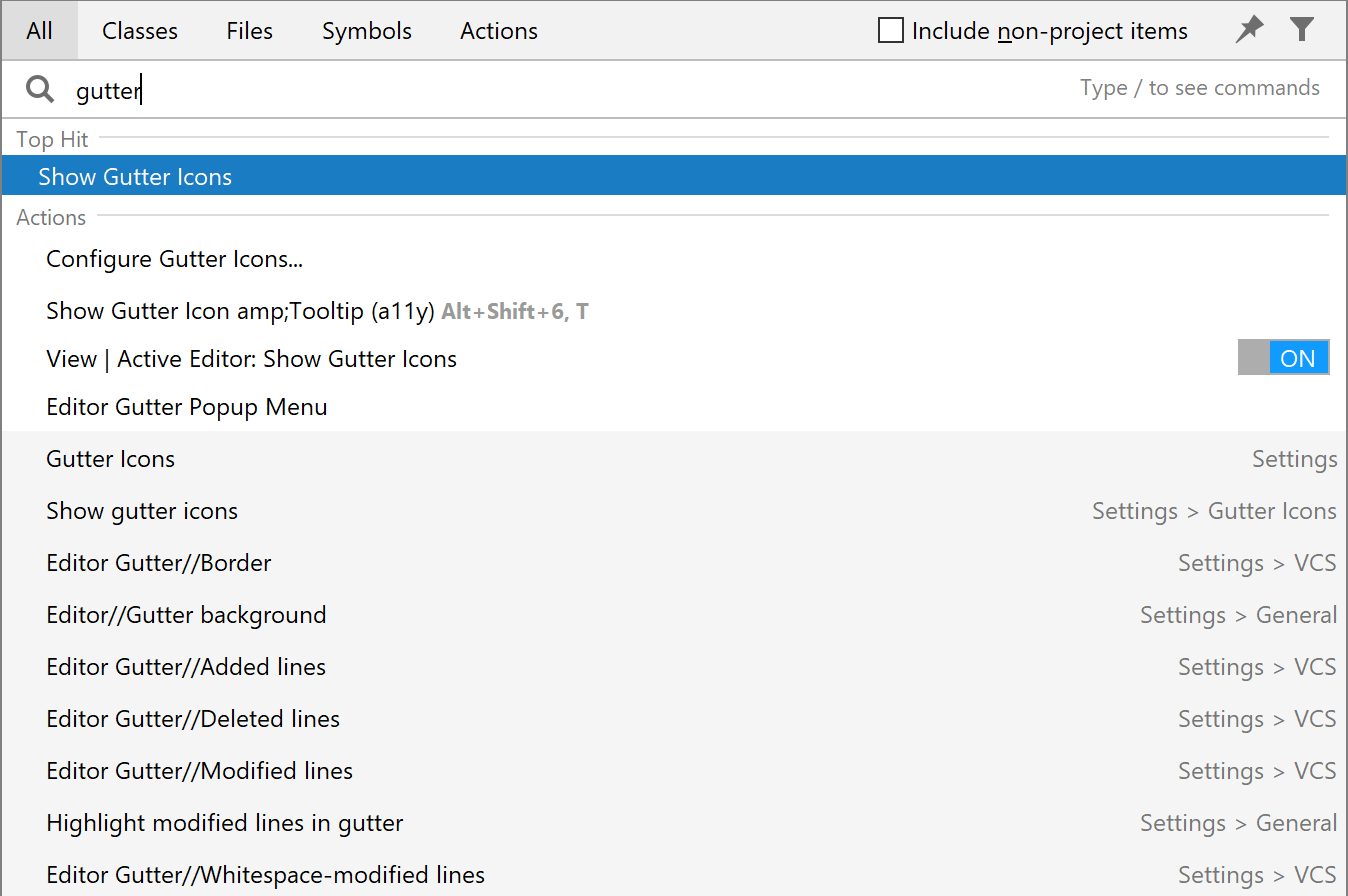The width and height of the screenshot is (1348, 896).
Task: Choose Configure Gutter Icons... action
Action: click(674, 260)
